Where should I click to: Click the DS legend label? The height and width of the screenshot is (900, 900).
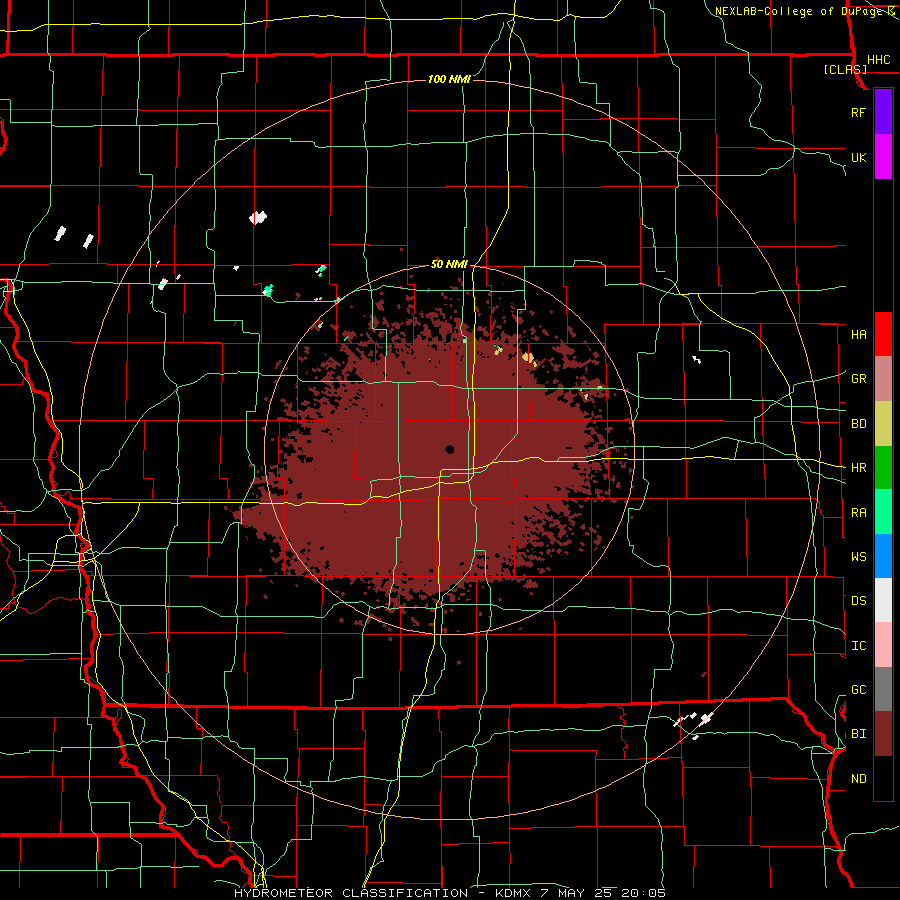tap(858, 601)
